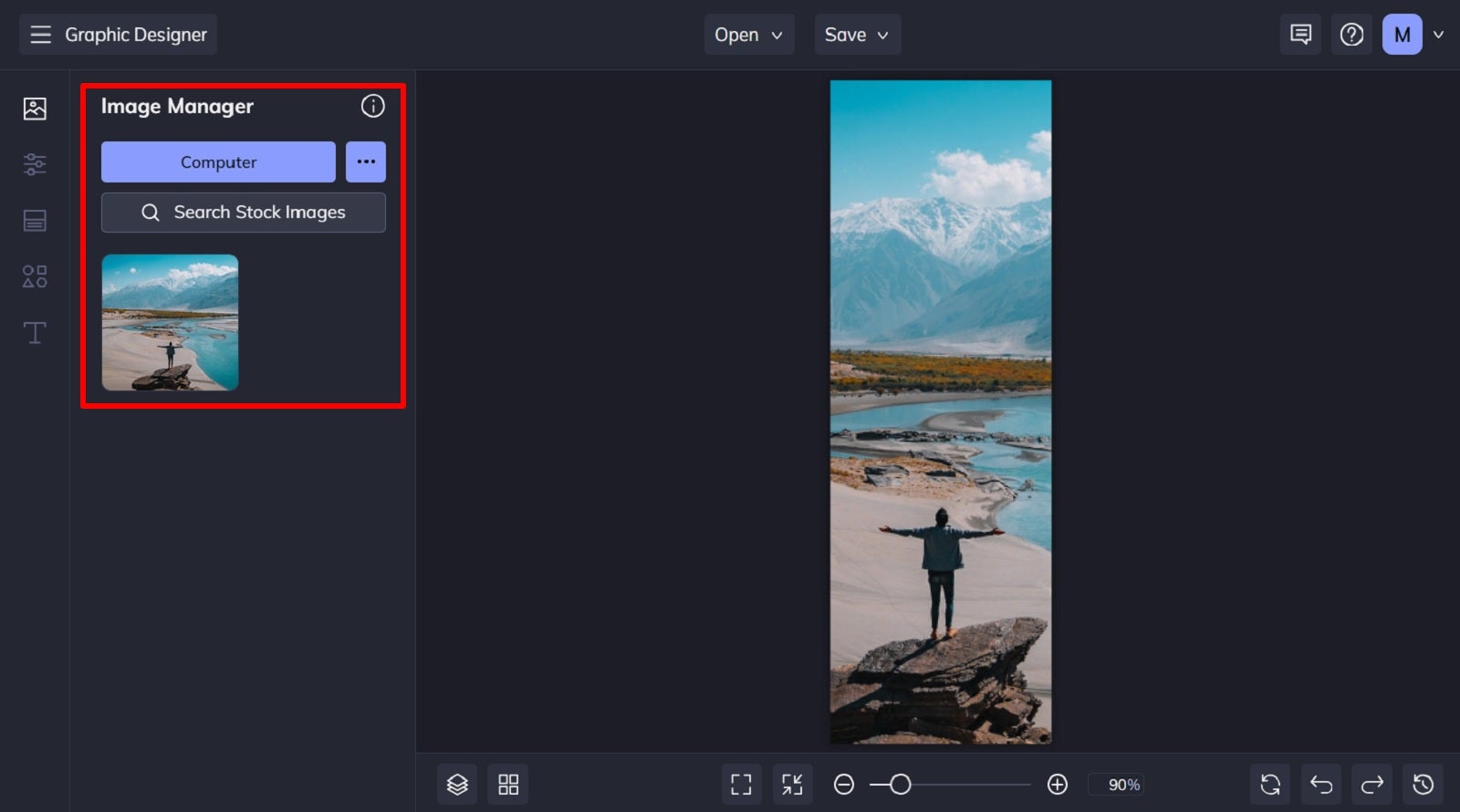Image resolution: width=1460 pixels, height=812 pixels.
Task: Undo the last action
Action: pyautogui.click(x=1321, y=784)
